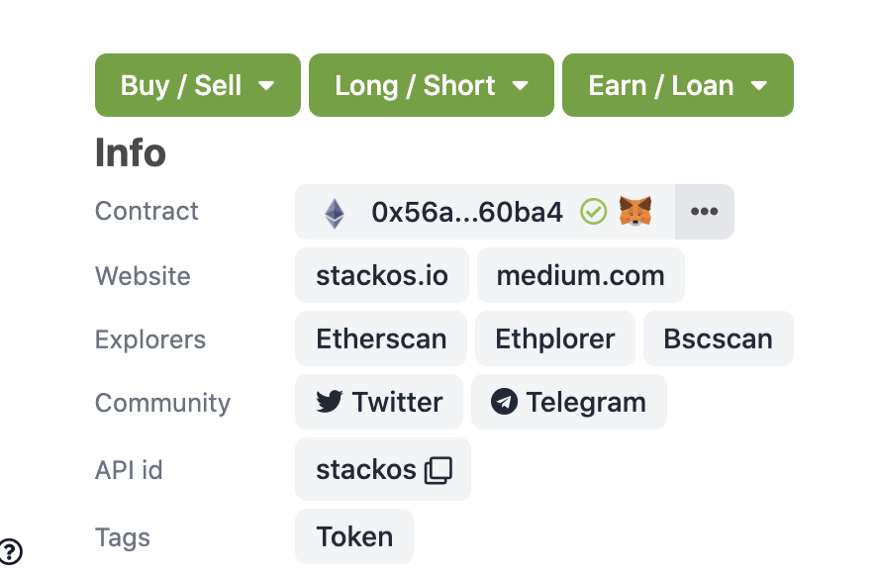Click the Twitter bird icon
Viewport: 875px width, 574px height.
point(329,402)
